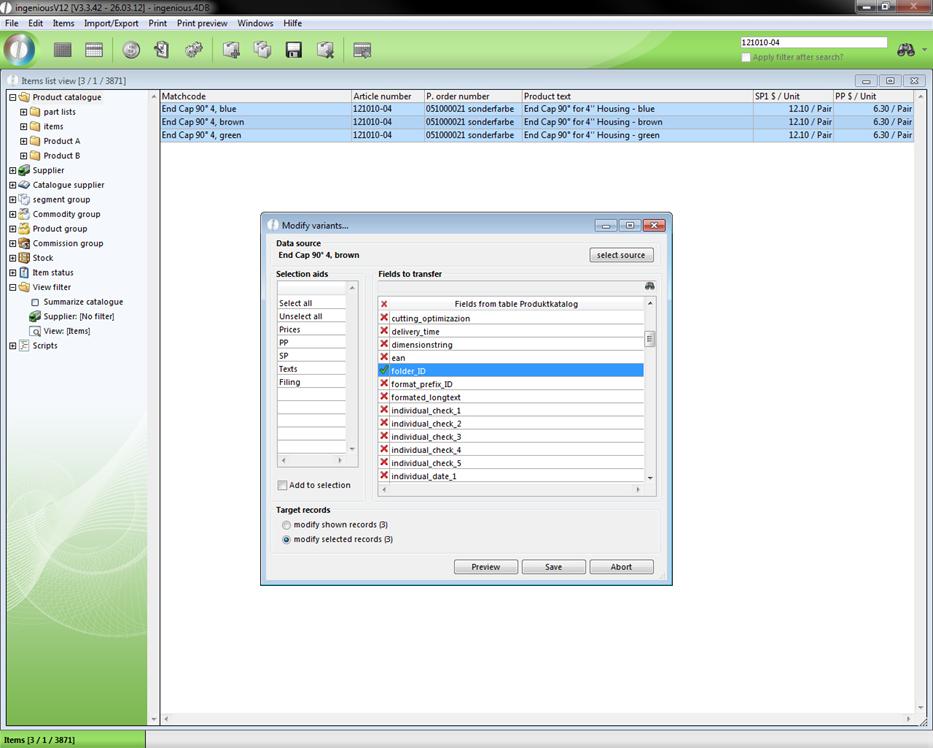Click the search field containing 121010-04
This screenshot has height=748, width=933.
click(x=812, y=43)
